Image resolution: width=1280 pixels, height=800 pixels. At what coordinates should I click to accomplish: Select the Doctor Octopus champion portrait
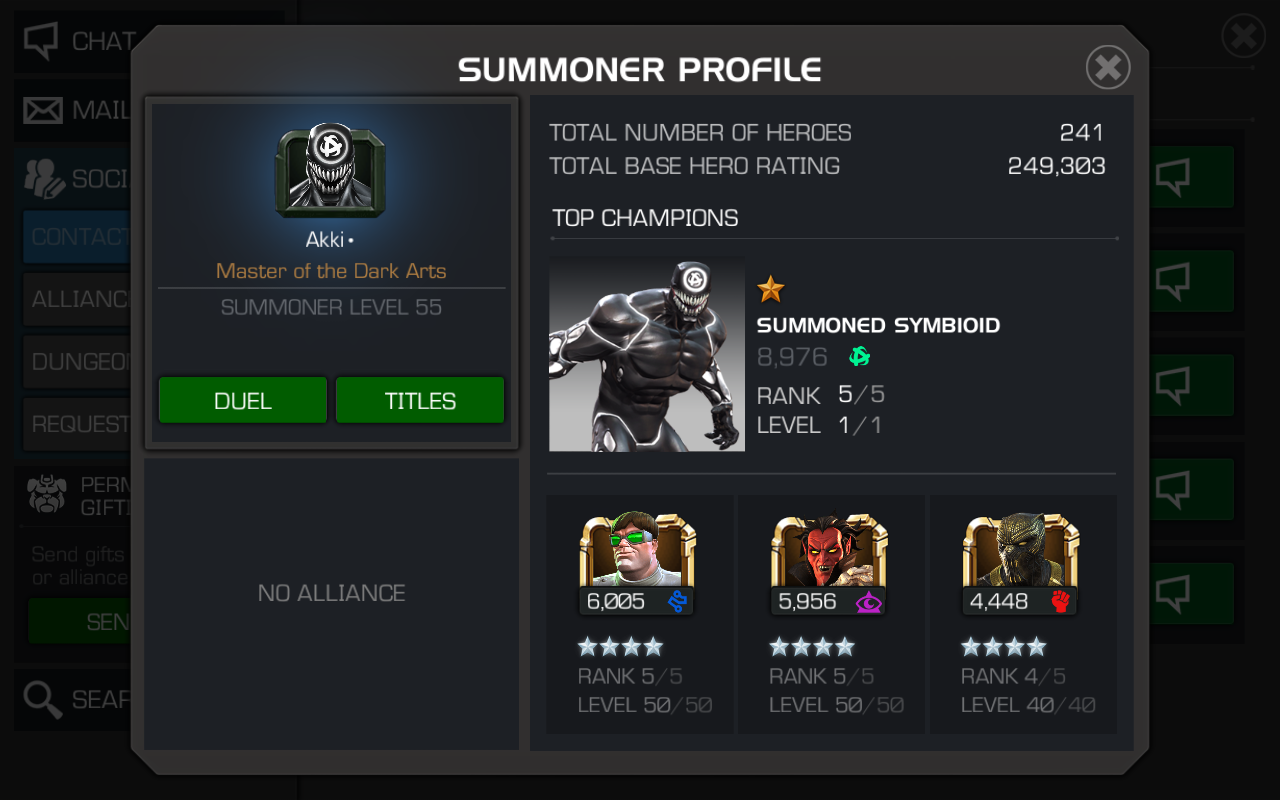point(637,550)
